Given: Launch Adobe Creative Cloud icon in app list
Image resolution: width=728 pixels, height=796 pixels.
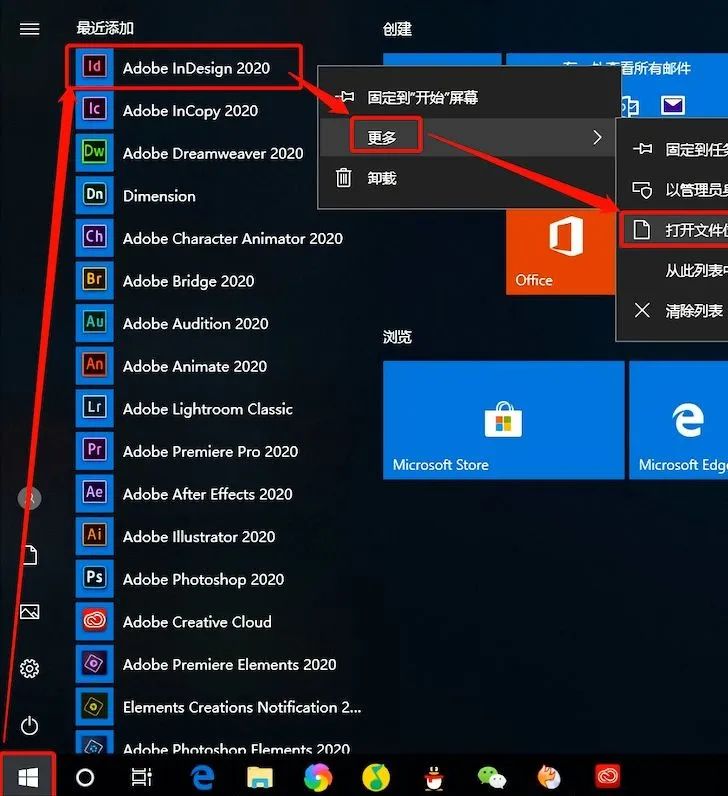Looking at the screenshot, I should pyautogui.click(x=94, y=621).
